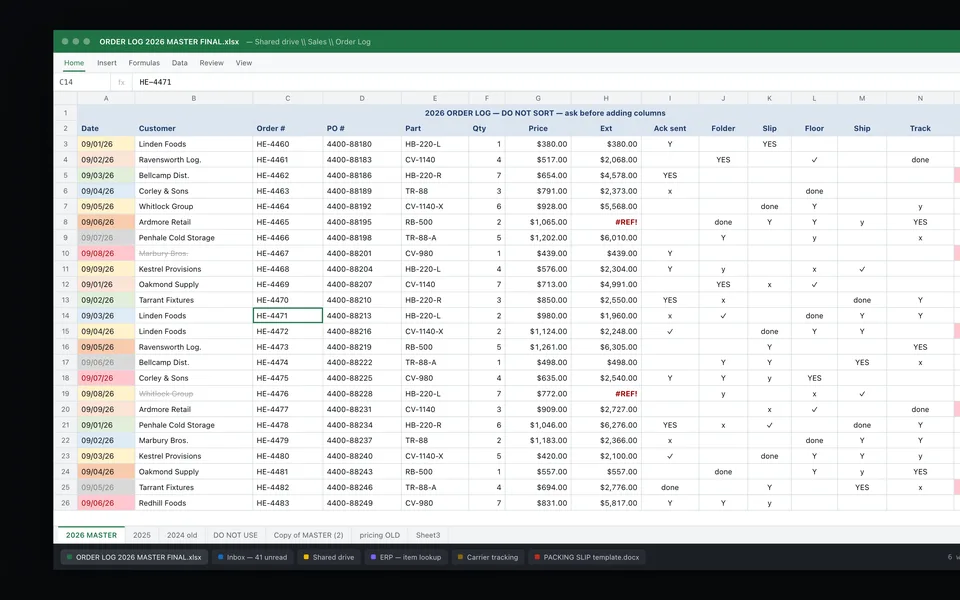Open Inbox — 41 unread from taskbar
The image size is (960, 600).
coord(252,557)
